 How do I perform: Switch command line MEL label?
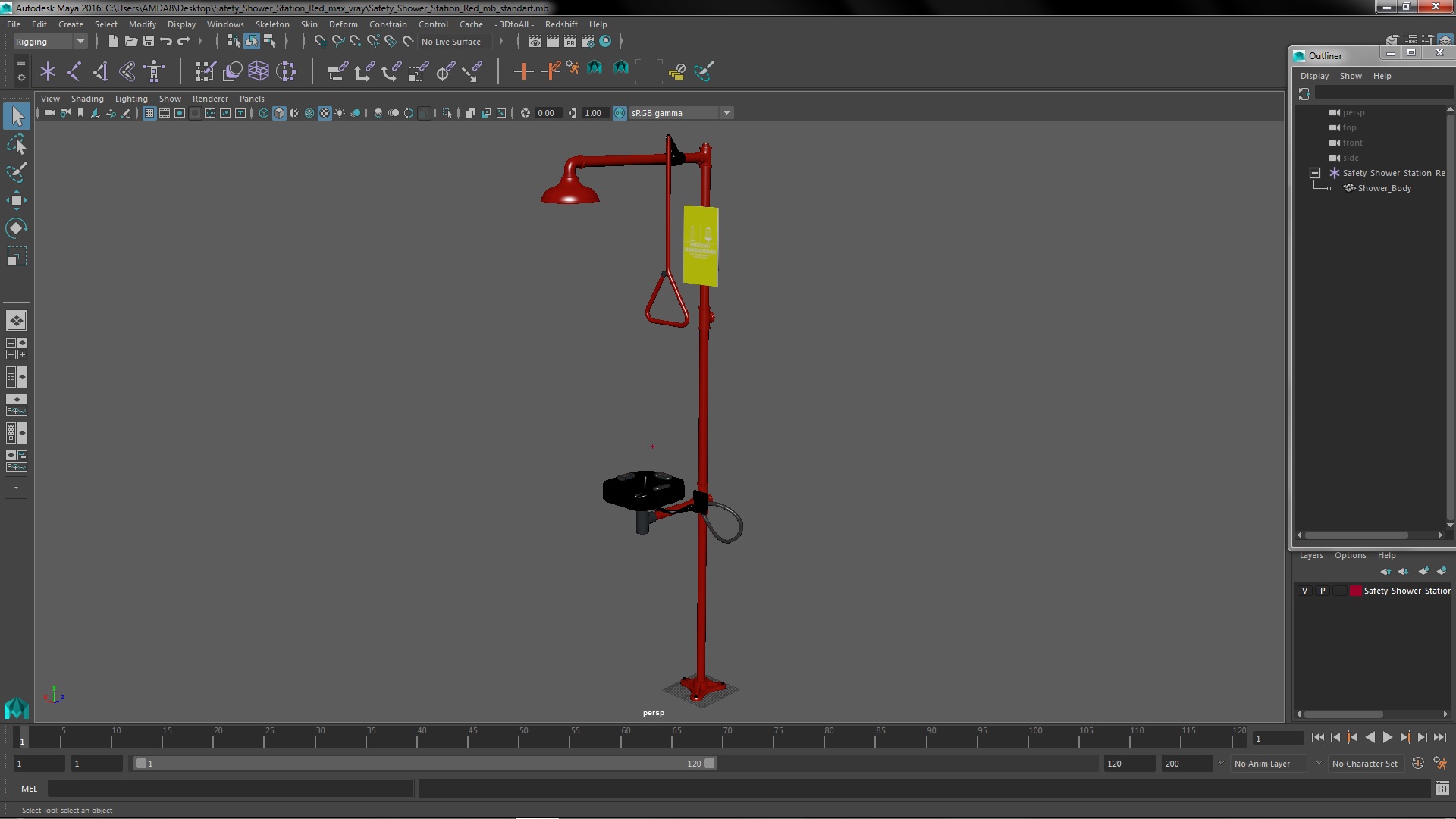(x=29, y=789)
